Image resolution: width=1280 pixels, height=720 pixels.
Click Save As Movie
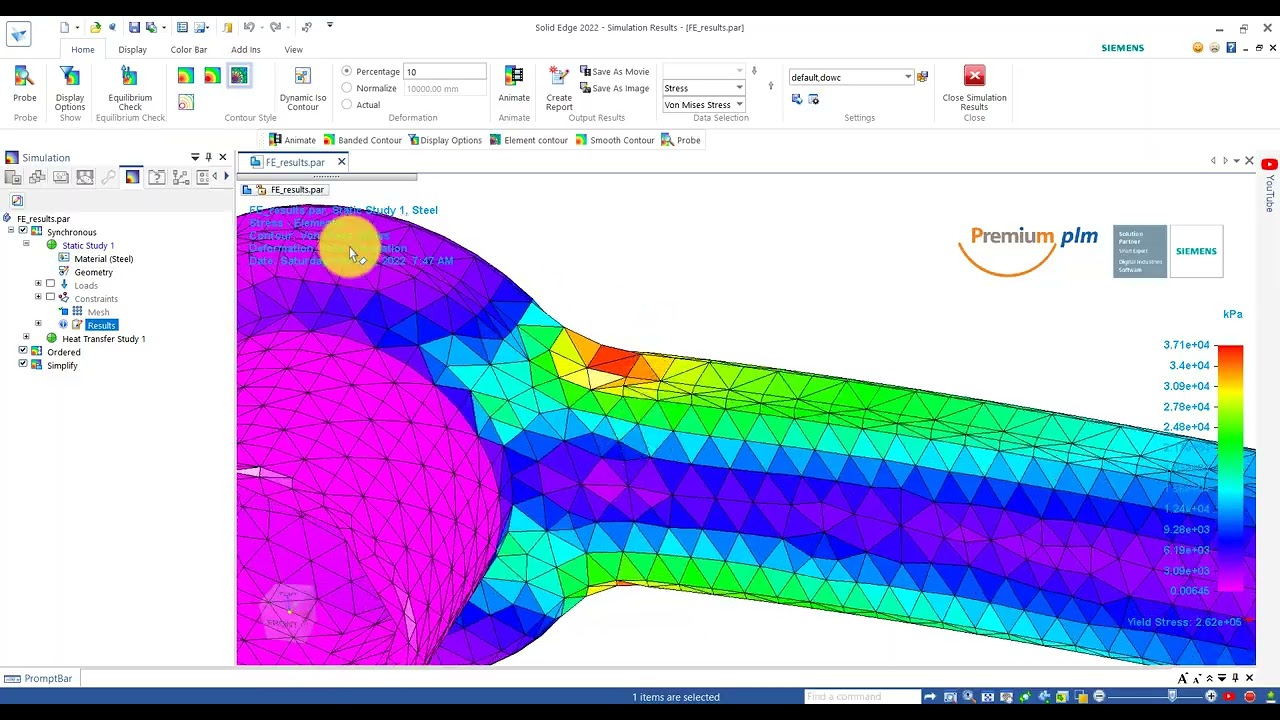click(x=614, y=71)
